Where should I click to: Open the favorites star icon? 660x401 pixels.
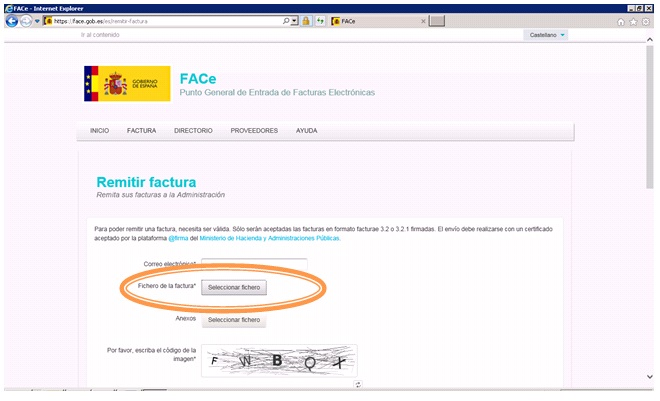click(x=634, y=21)
